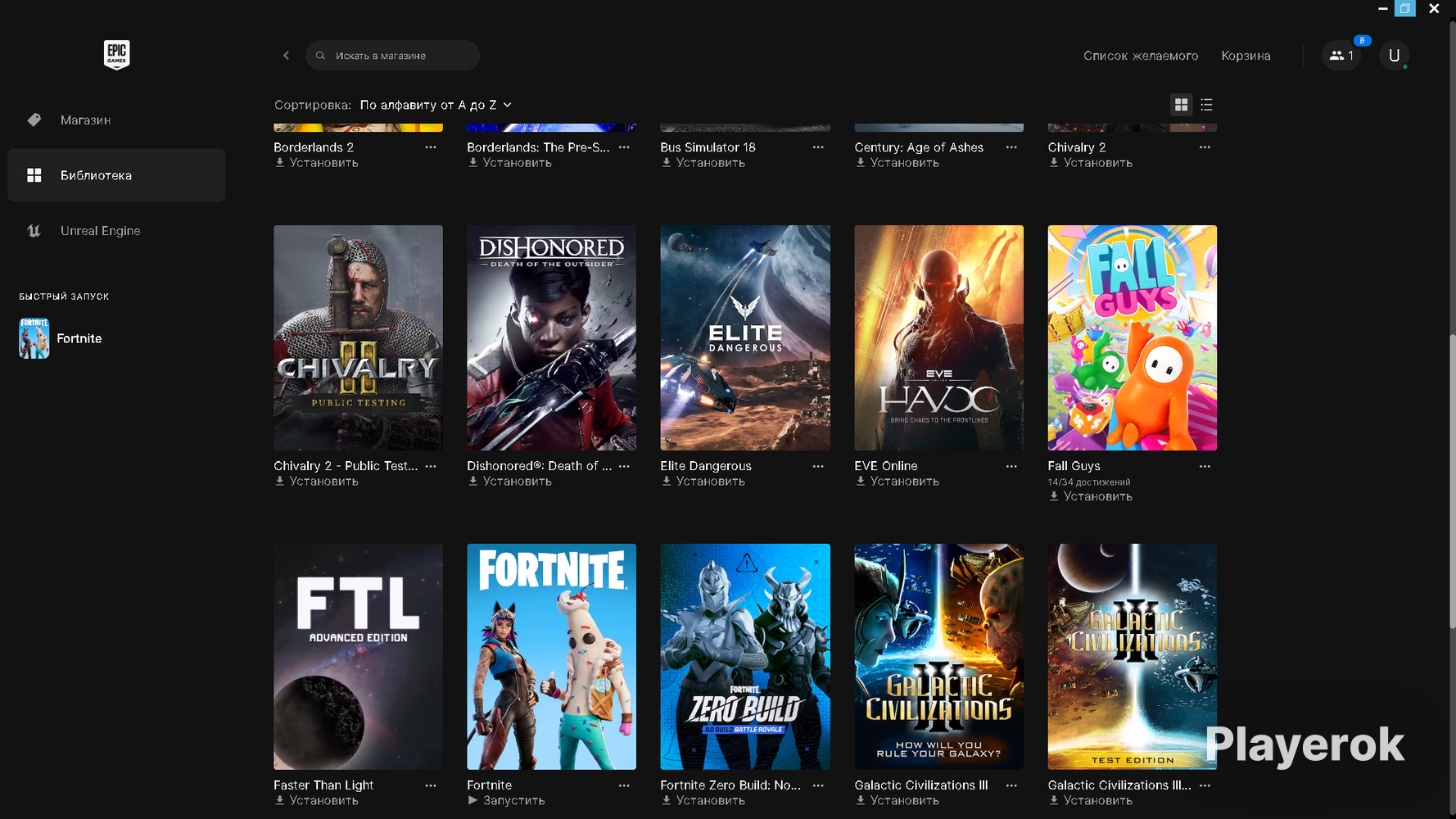Switch to grid view layout
The width and height of the screenshot is (1456, 819).
pyautogui.click(x=1181, y=105)
